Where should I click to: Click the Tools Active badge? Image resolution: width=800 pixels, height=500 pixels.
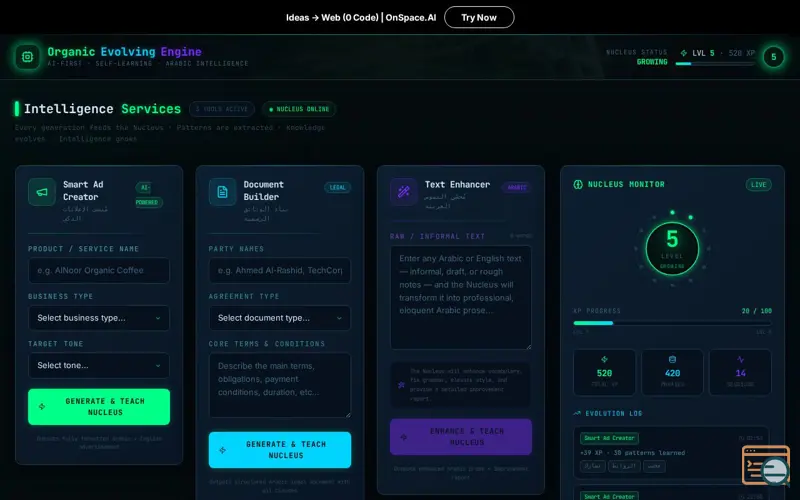222,109
